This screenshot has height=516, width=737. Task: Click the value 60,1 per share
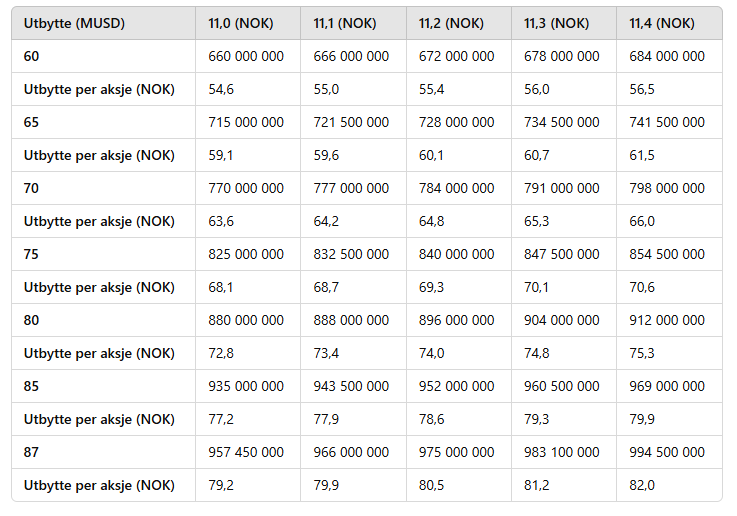(x=431, y=155)
